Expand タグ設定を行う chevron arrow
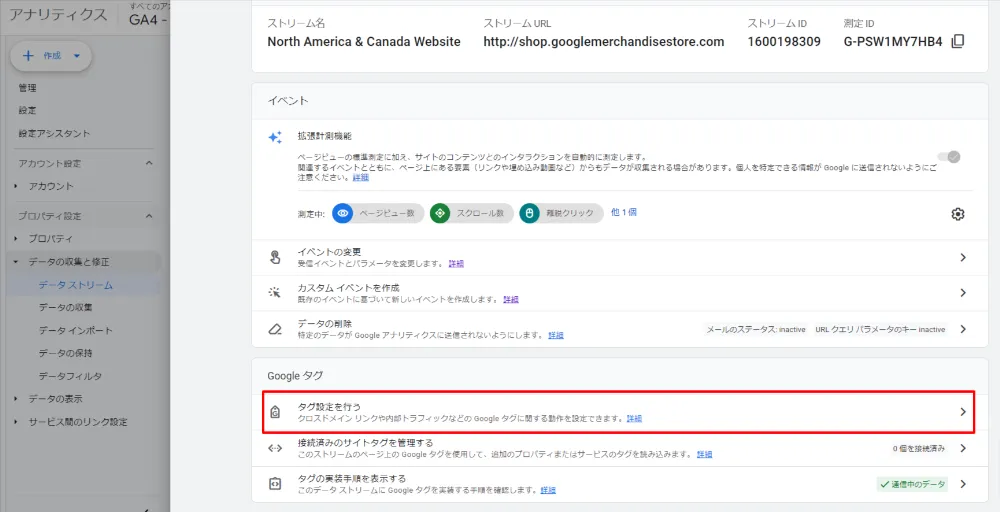This screenshot has width=1000, height=512. 963,412
